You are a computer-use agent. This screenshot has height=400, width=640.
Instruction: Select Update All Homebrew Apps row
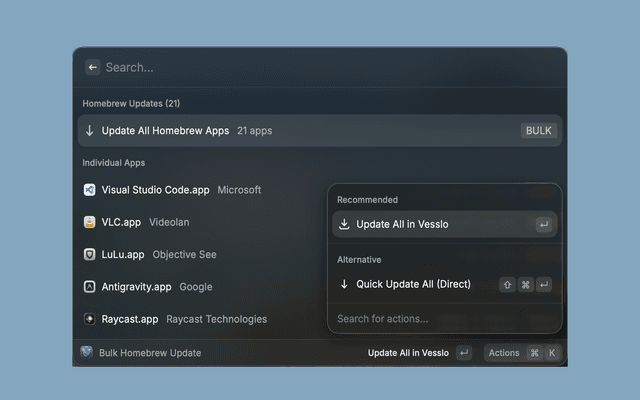pos(320,131)
